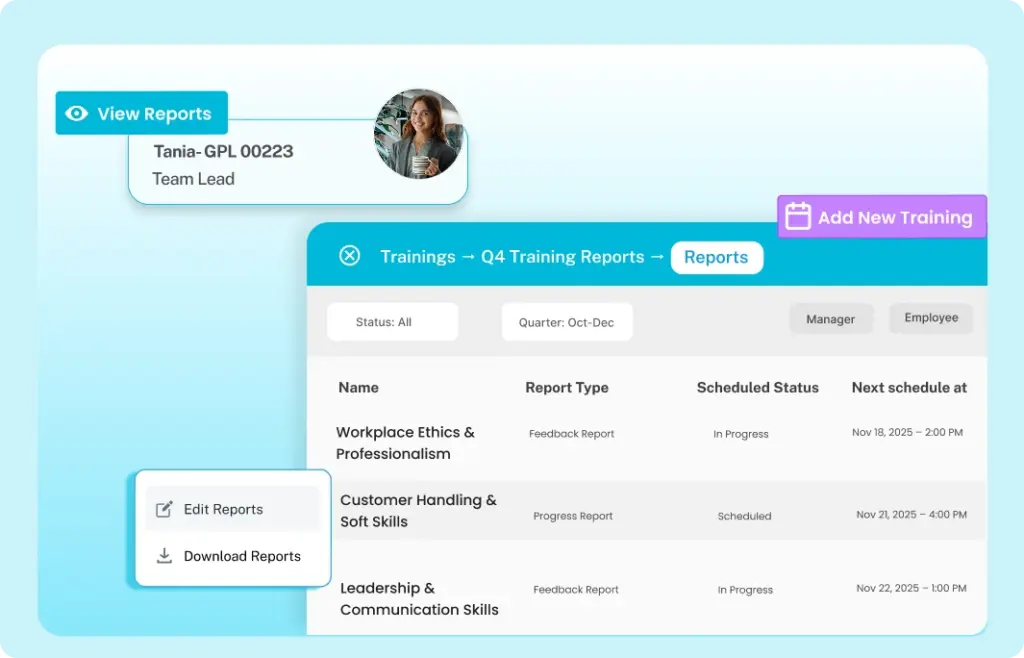Switch to the Employee view
1024x658 pixels.
click(x=931, y=318)
